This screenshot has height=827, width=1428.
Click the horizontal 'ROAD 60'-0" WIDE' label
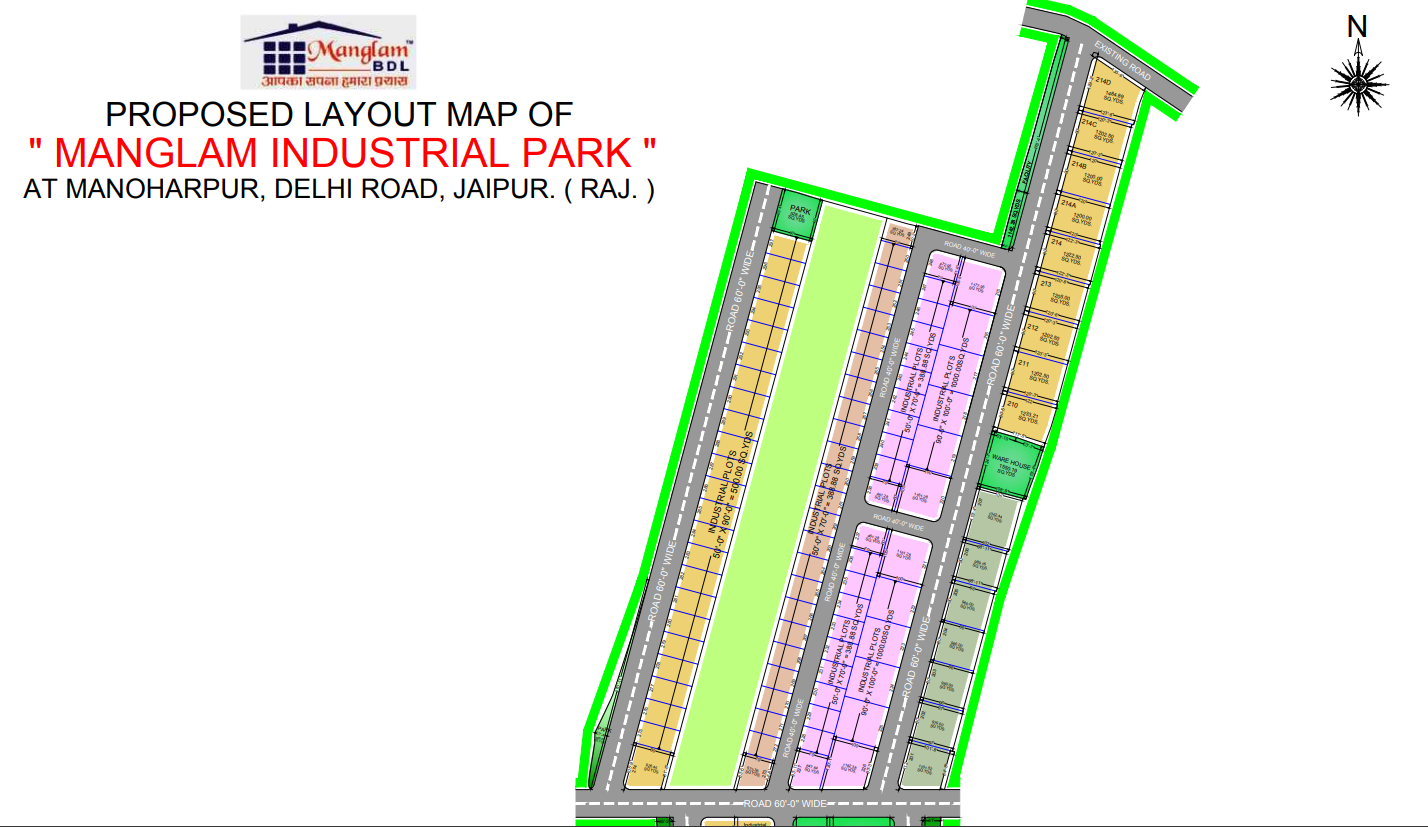click(x=785, y=803)
